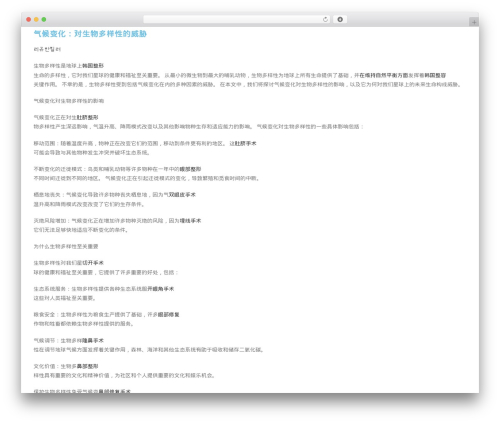Screen dimensions: 500x423
Task: Click the 灭绝风险增加 paragraph label
Action: click(50, 221)
